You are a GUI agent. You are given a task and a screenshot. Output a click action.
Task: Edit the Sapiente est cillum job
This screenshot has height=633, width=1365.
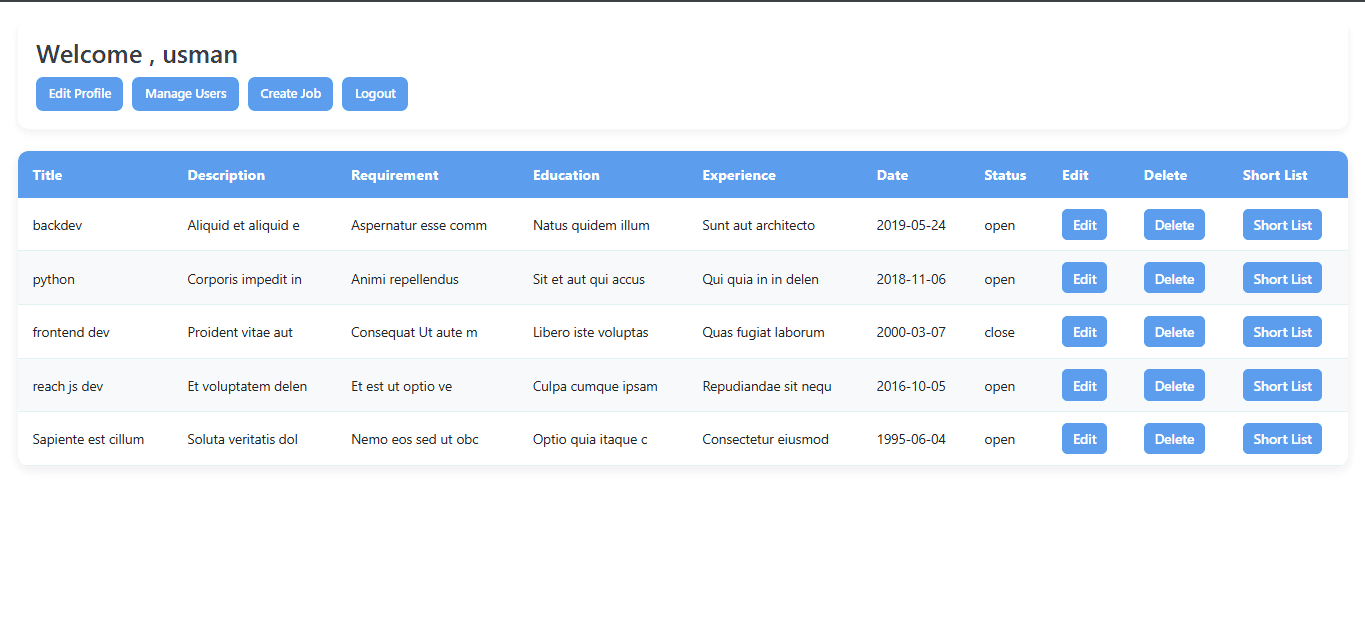(1084, 439)
